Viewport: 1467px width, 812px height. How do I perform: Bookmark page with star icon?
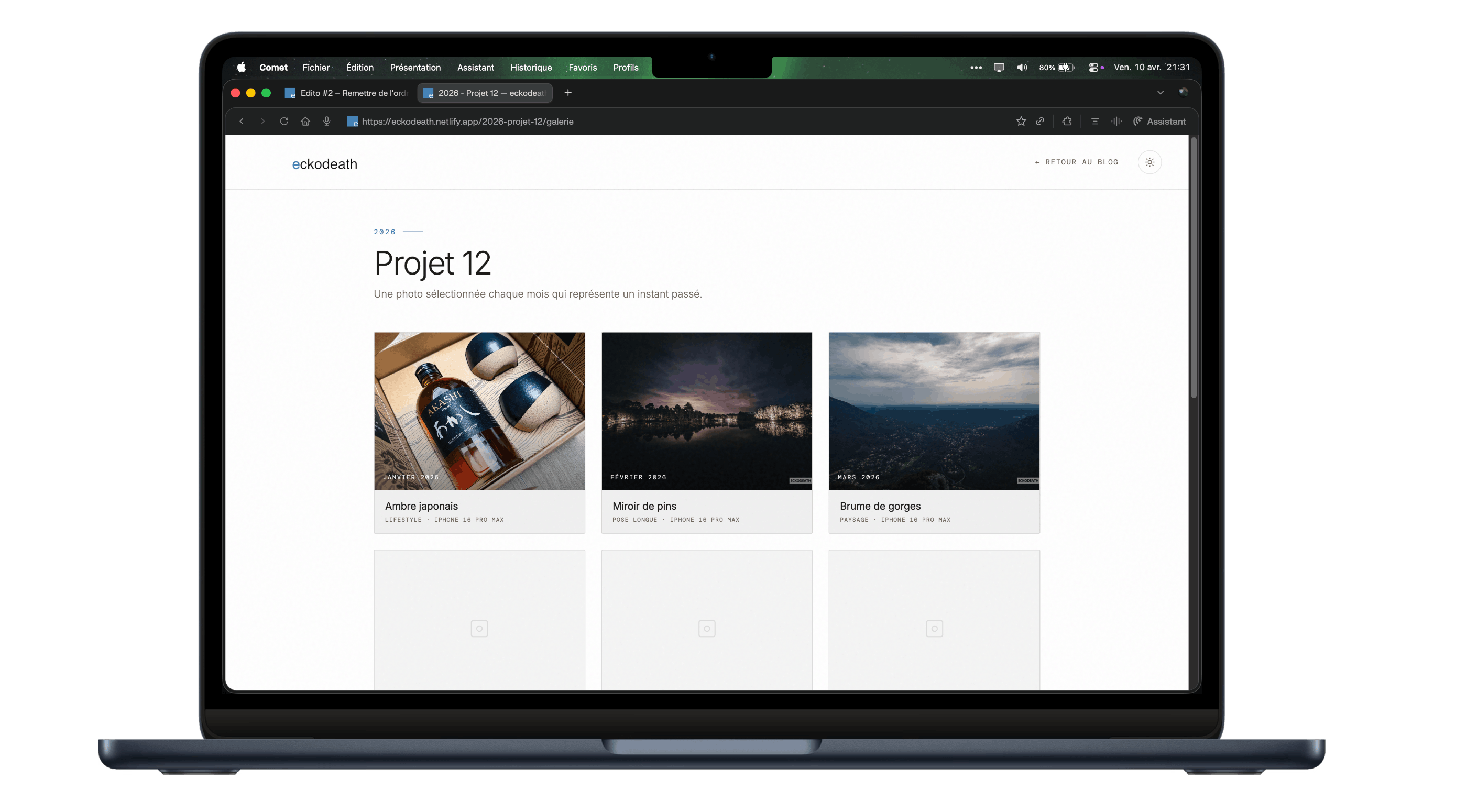pyautogui.click(x=1021, y=122)
